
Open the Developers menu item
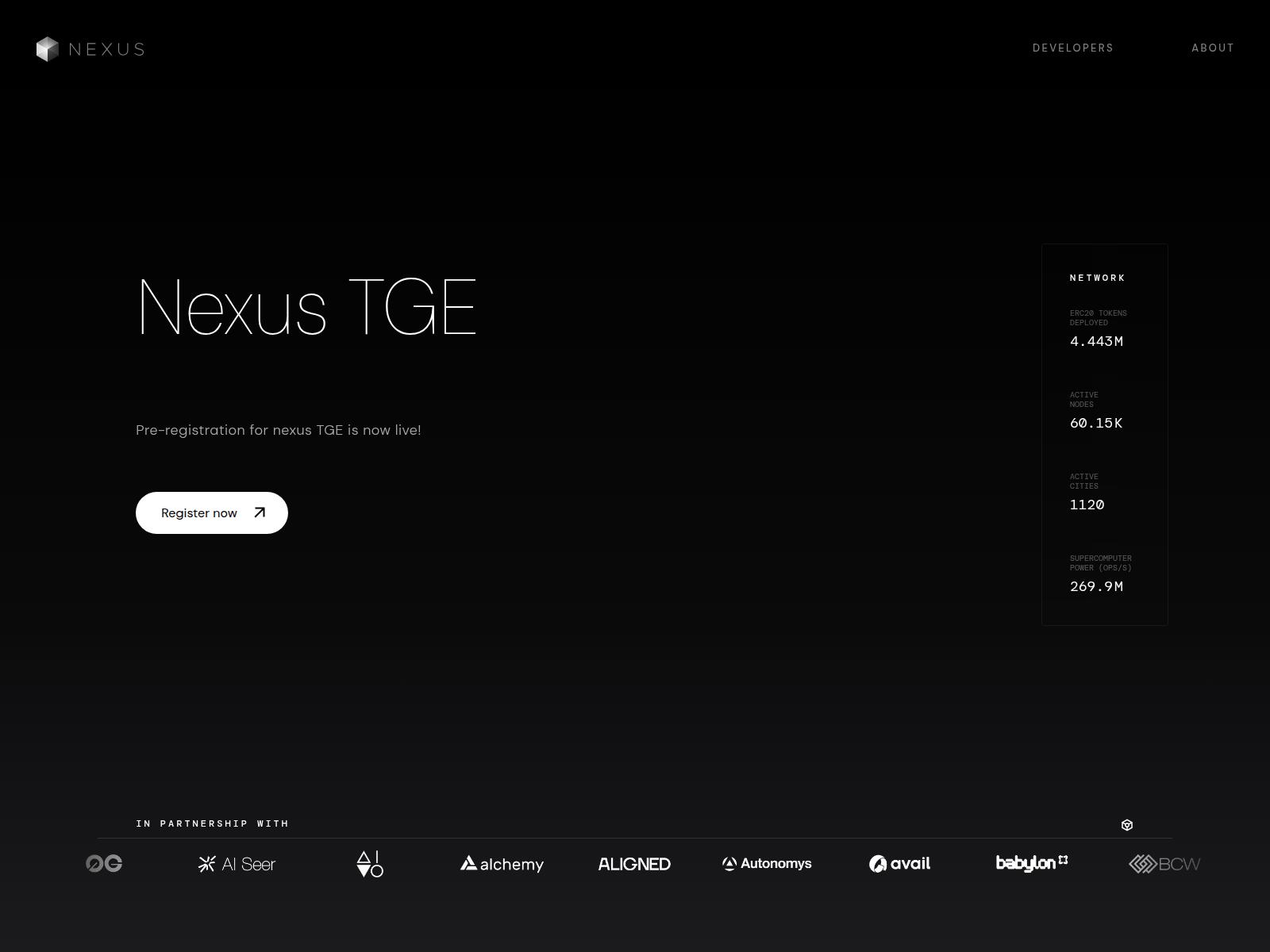click(x=1072, y=48)
